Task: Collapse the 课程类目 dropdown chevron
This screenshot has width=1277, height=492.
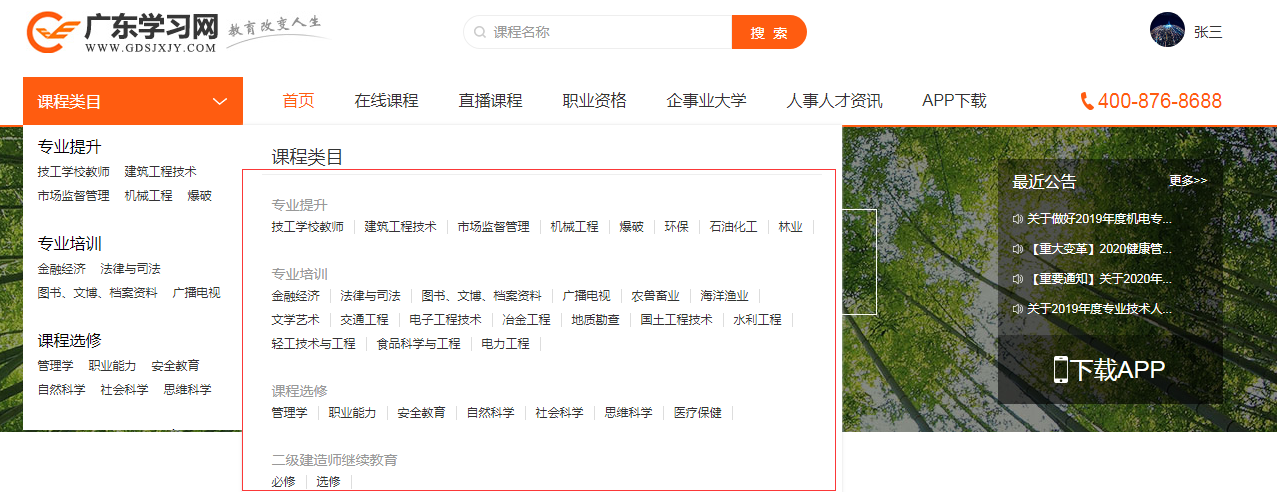Action: tap(221, 101)
